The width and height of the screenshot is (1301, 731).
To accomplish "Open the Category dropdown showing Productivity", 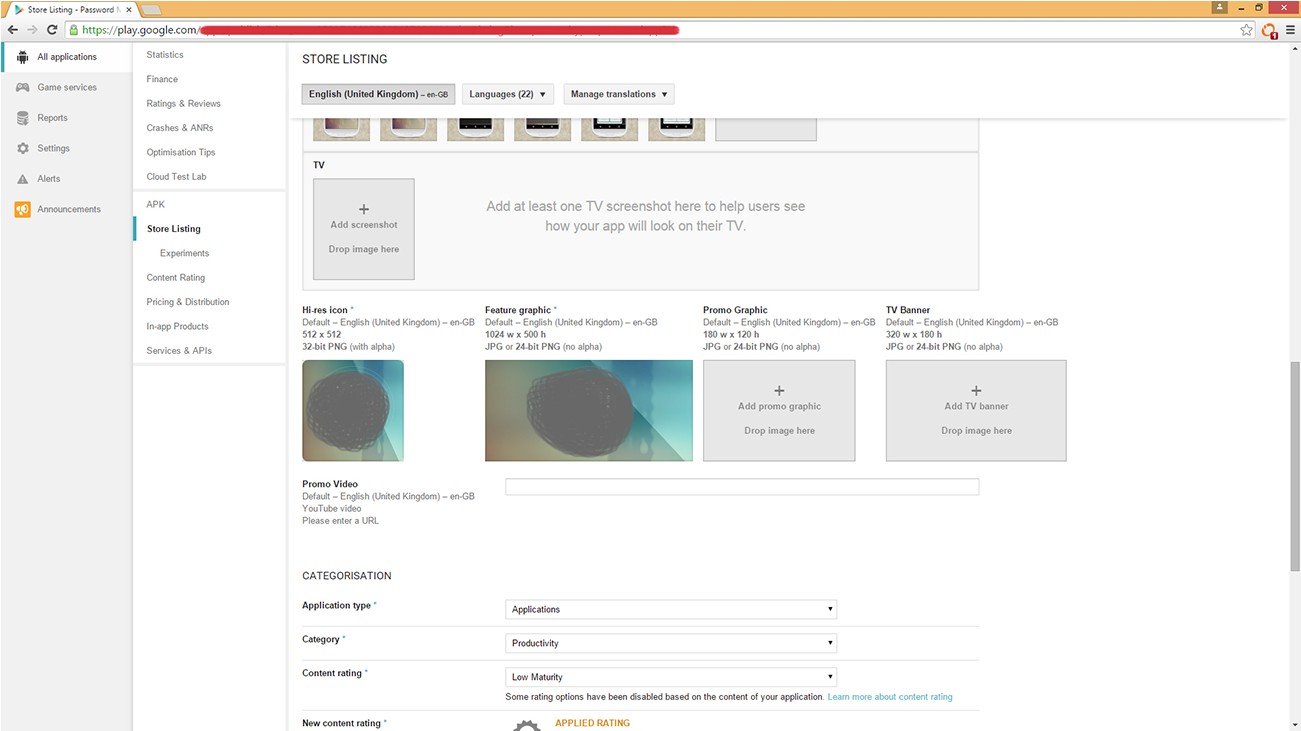I will (x=671, y=643).
